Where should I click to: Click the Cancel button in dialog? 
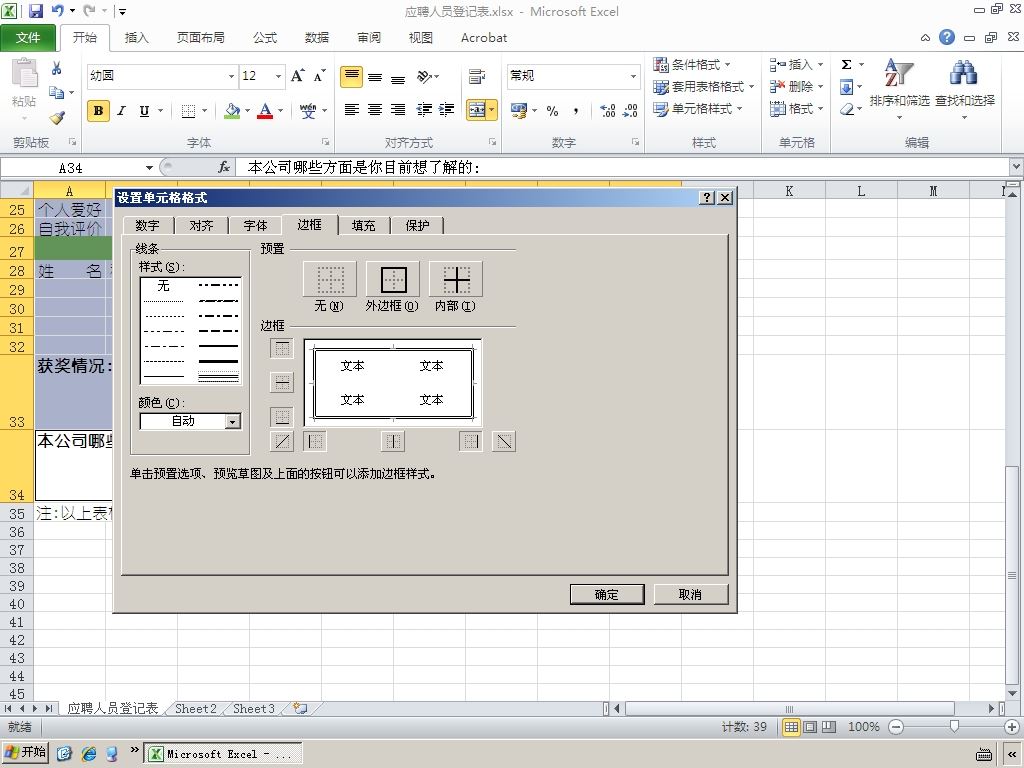690,594
